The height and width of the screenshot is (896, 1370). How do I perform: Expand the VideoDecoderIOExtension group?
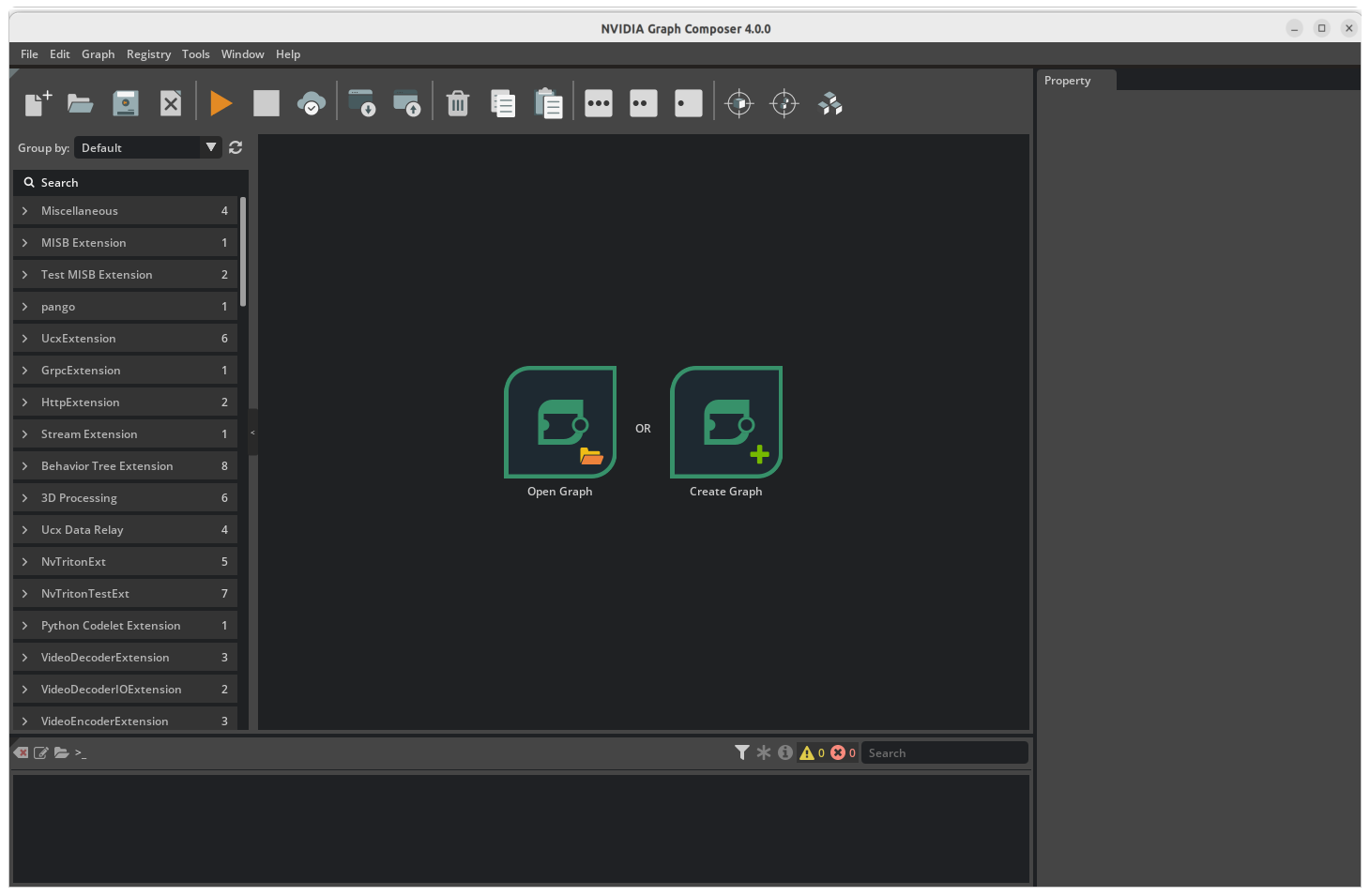click(x=125, y=690)
